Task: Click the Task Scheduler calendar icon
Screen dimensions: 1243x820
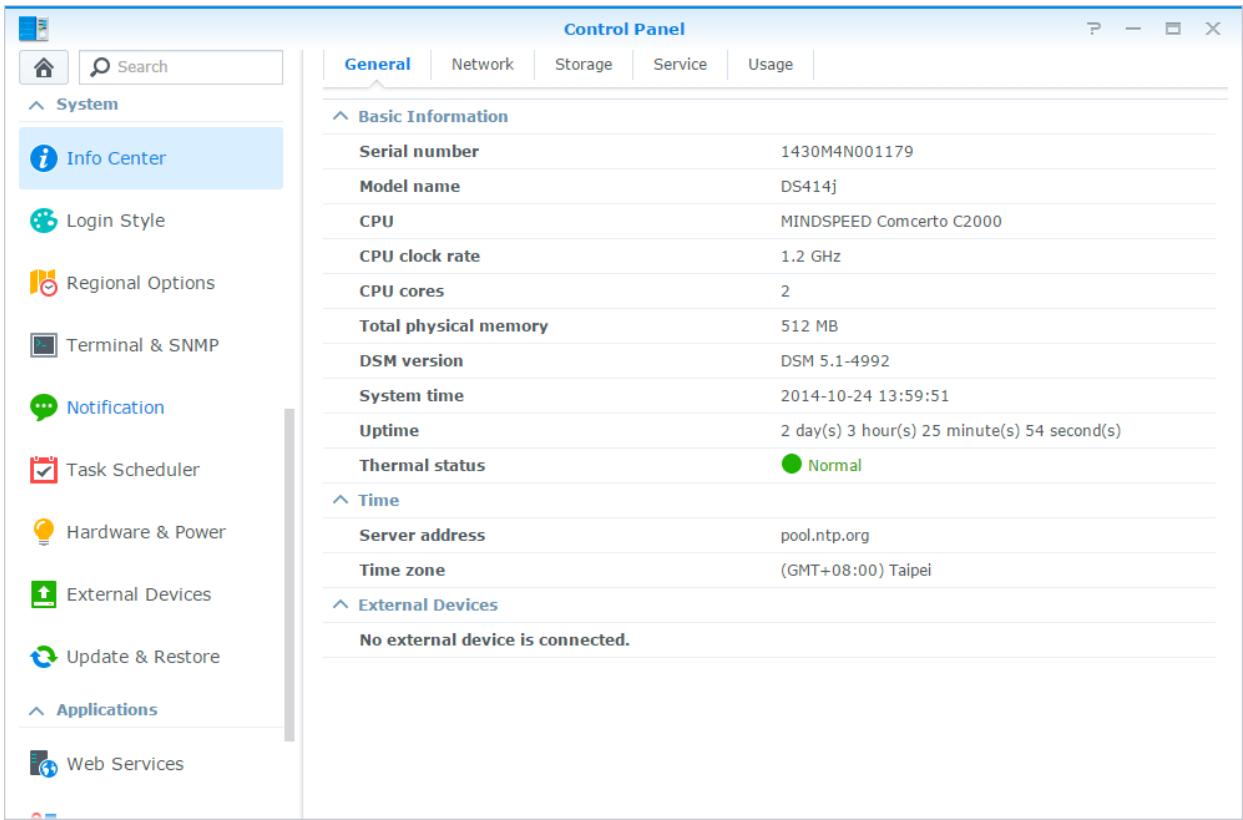Action: coord(43,470)
